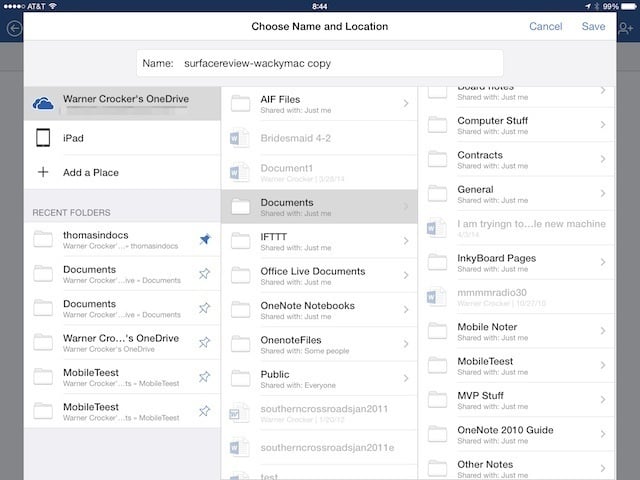The image size is (640, 480).
Task: Tap the add person share icon
Action: [625, 28]
